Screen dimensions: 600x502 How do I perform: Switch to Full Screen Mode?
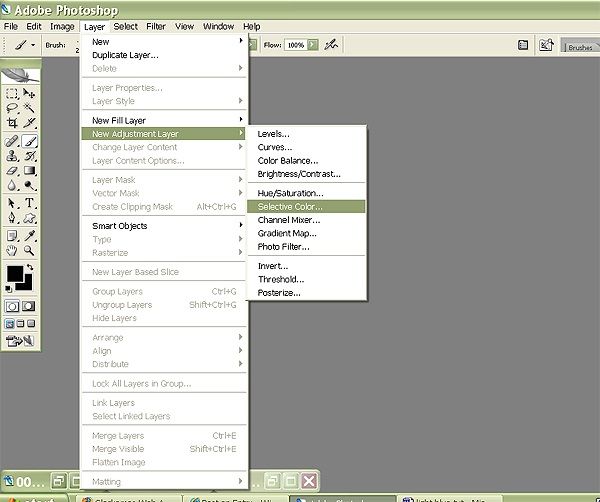(x=31, y=324)
